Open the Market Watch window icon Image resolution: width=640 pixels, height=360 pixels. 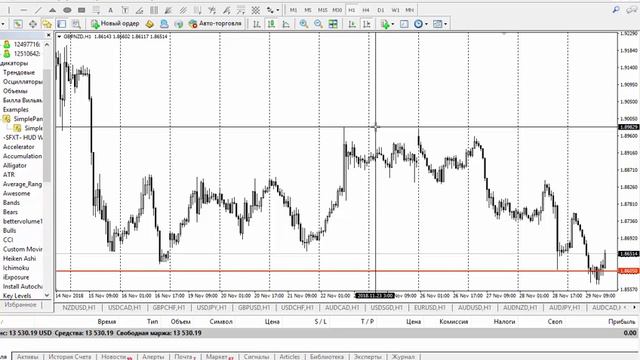pyautogui.click(x=18, y=24)
